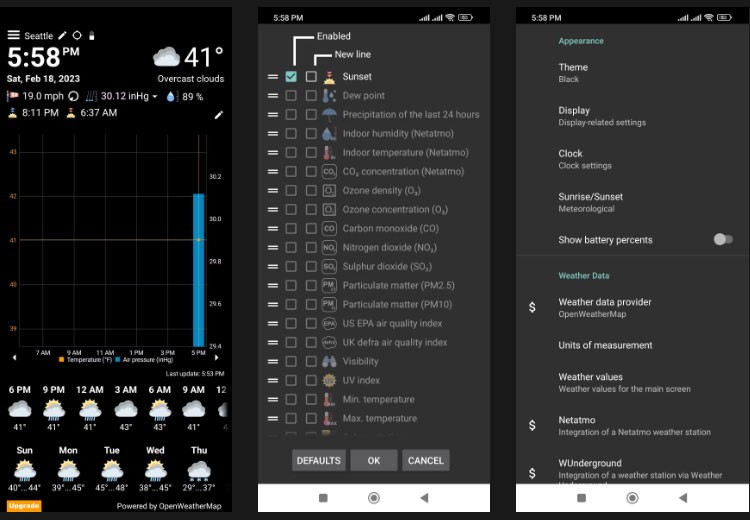Image resolution: width=750 pixels, height=520 pixels.
Task: Enable the Dew point checkbox
Action: click(291, 96)
